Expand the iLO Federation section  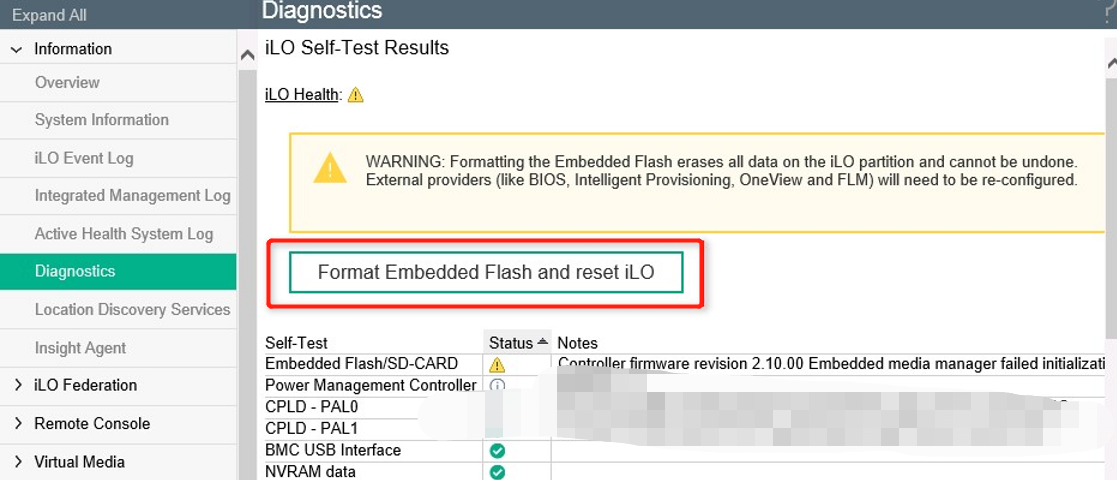(x=18, y=385)
